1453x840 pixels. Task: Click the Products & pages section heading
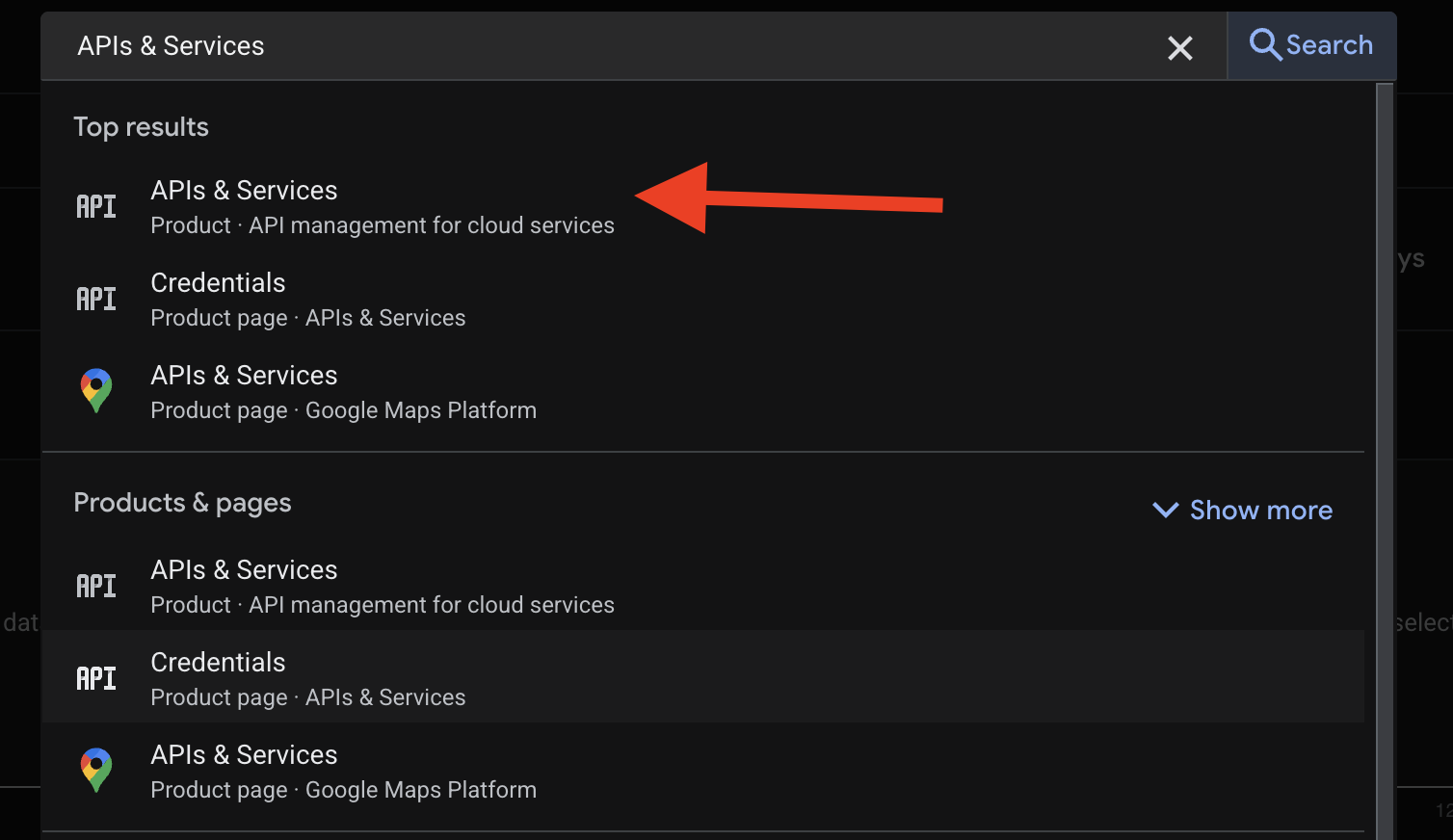point(182,502)
